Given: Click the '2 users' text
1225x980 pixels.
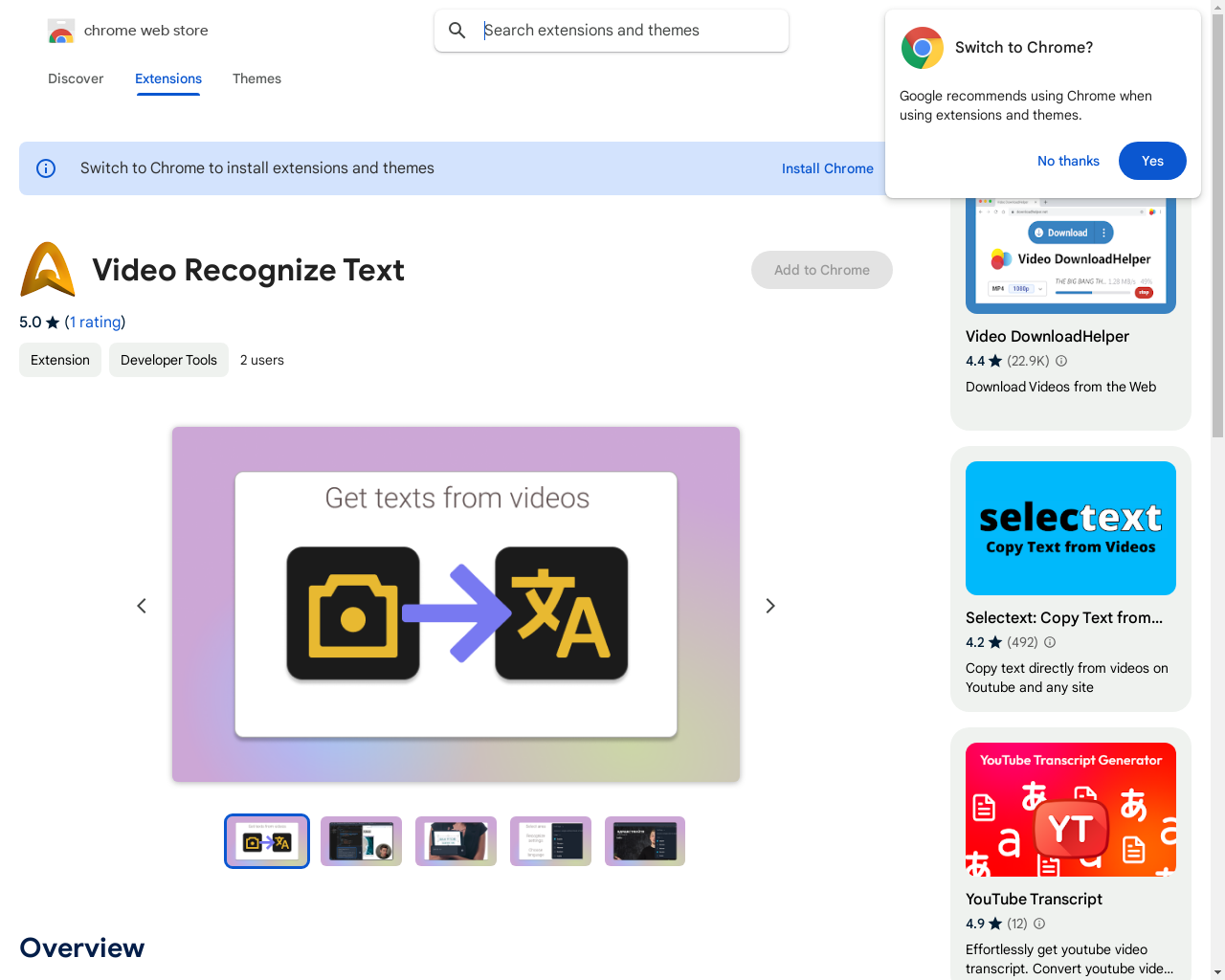Looking at the screenshot, I should (262, 360).
